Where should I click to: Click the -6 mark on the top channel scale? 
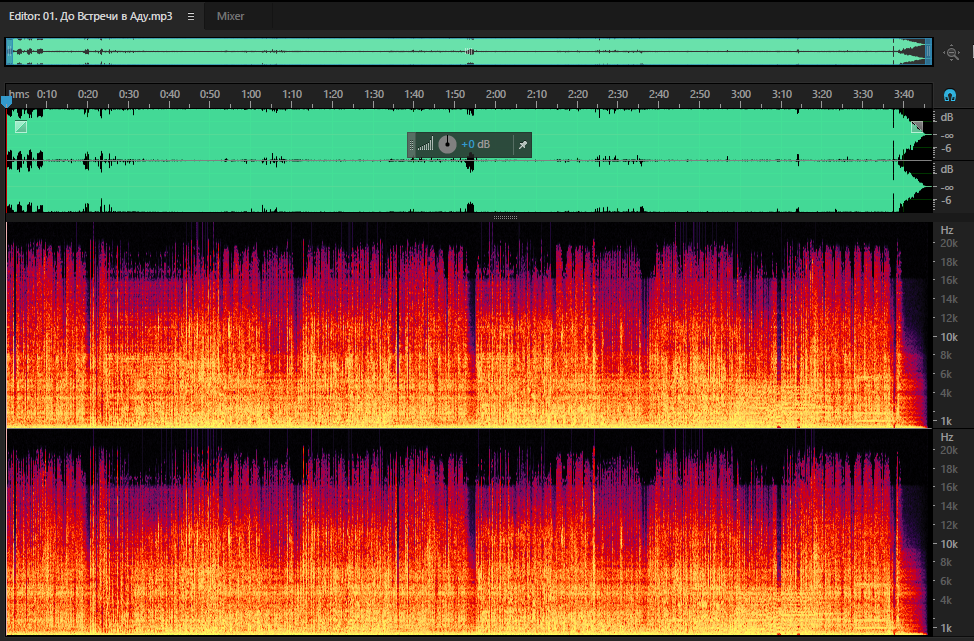point(947,148)
